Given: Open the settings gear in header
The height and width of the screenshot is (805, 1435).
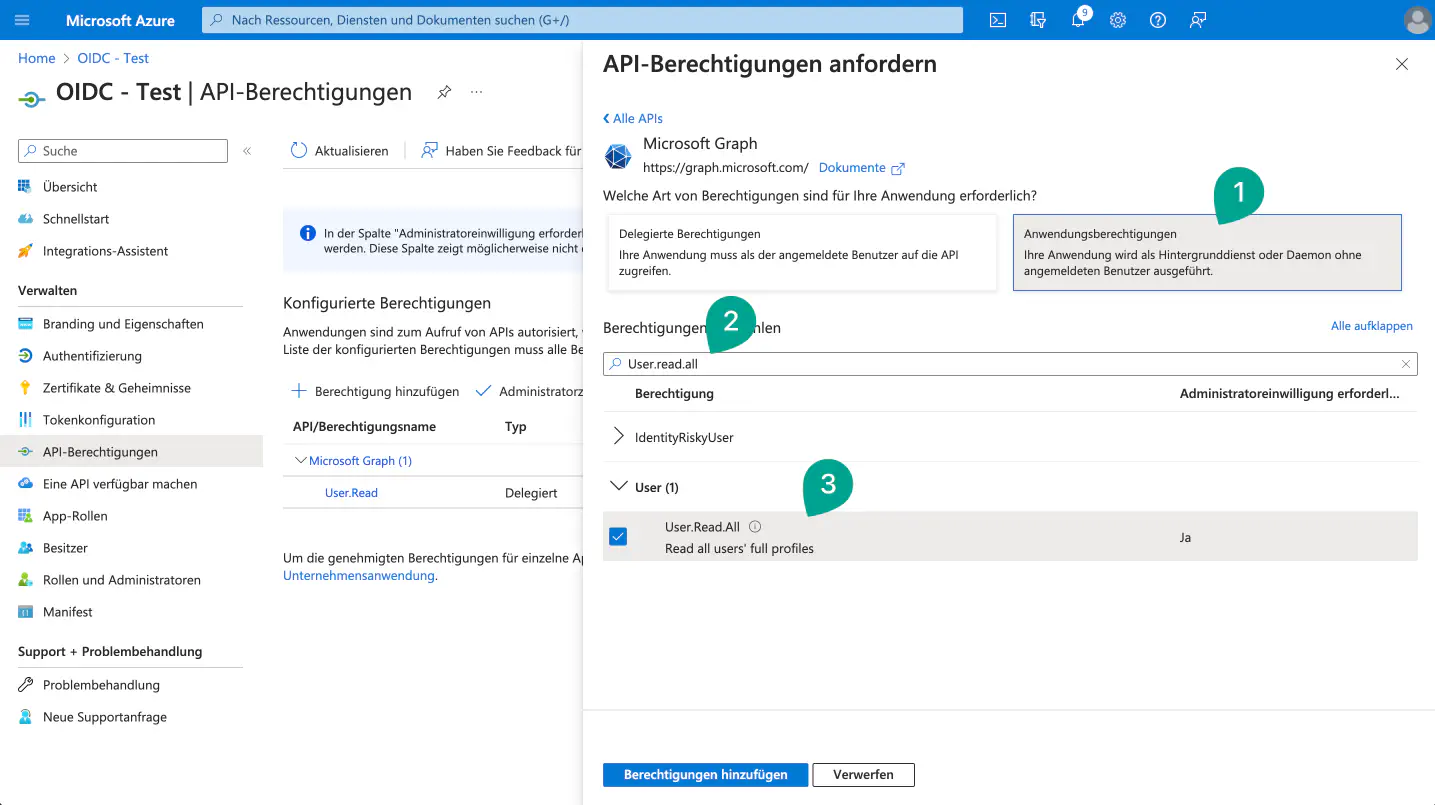Looking at the screenshot, I should pos(1118,20).
